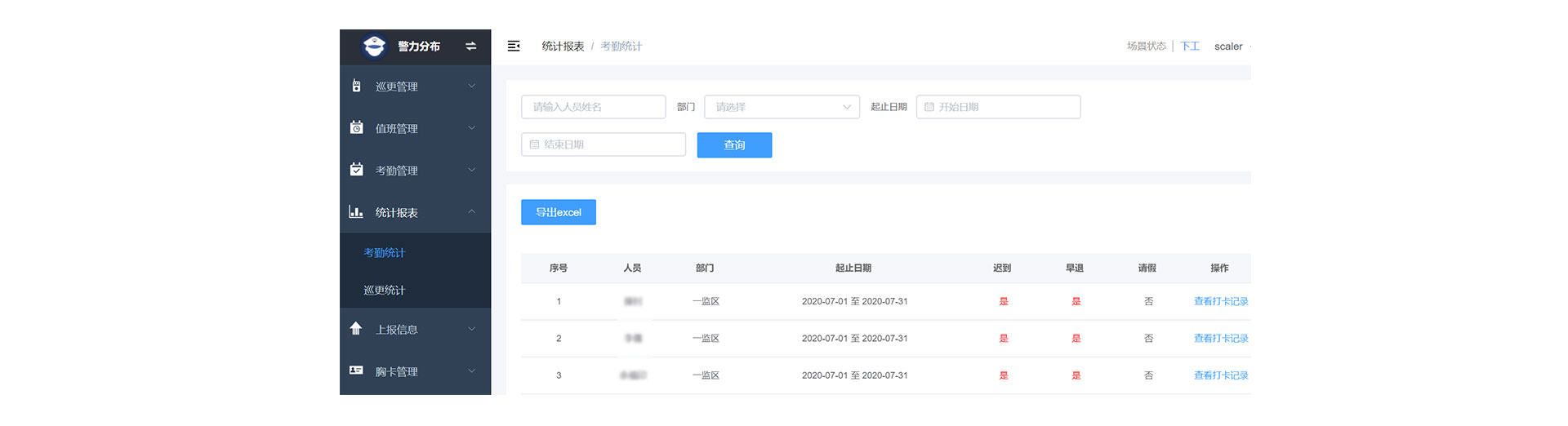The width and height of the screenshot is (1568, 426).
Task: Click the 导出excel export button
Action: pyautogui.click(x=559, y=212)
